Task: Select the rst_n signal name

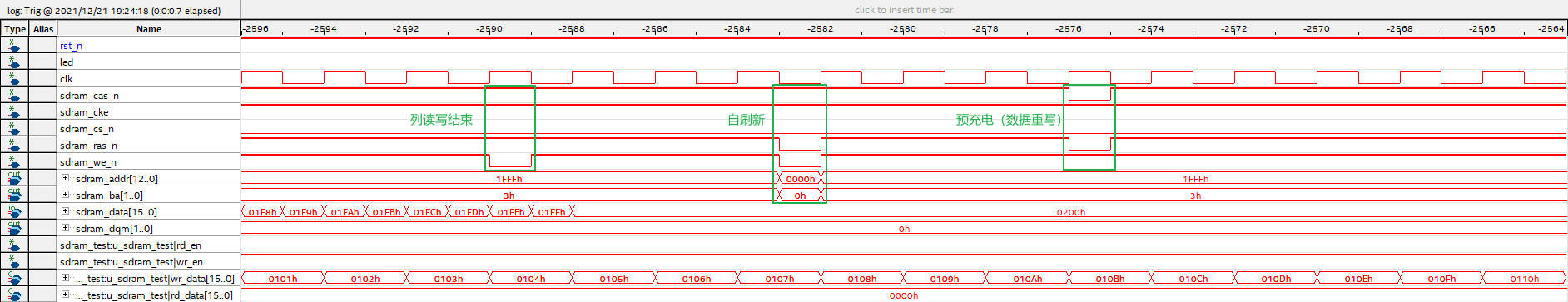Action: (71, 46)
